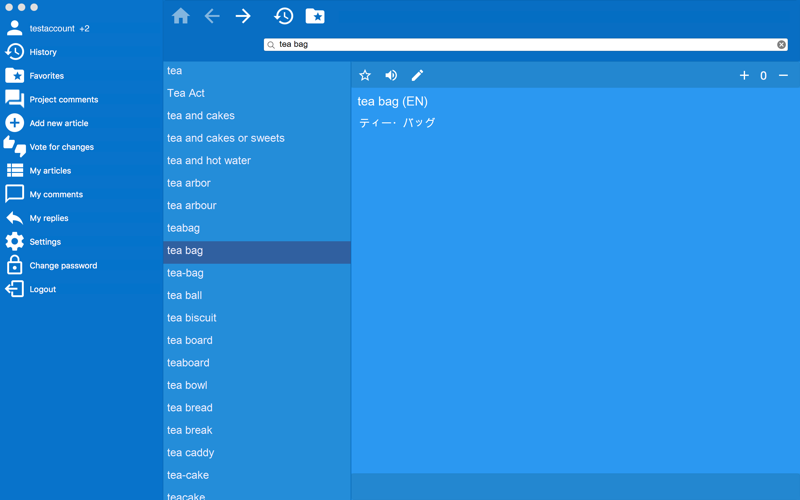The height and width of the screenshot is (500, 800).
Task: Open the Settings label
Action: 45,242
